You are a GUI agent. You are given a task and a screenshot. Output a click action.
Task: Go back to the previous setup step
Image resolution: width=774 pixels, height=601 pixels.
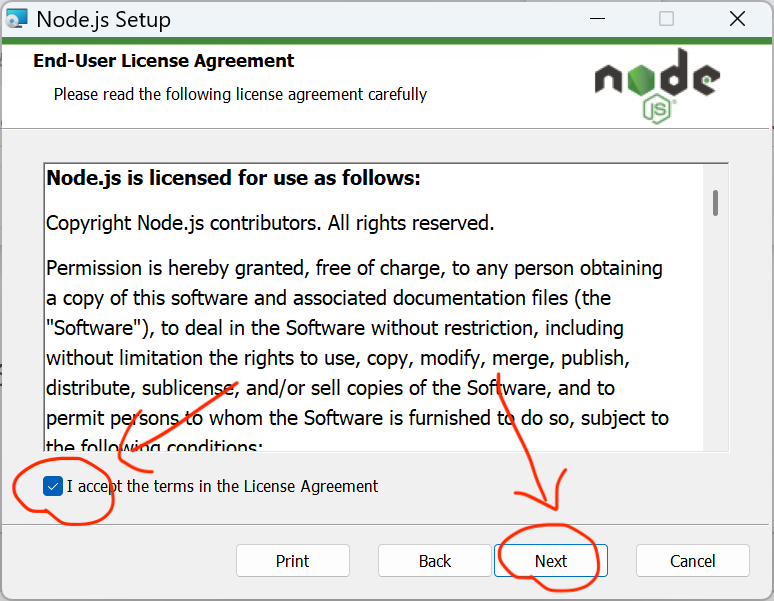pos(435,561)
